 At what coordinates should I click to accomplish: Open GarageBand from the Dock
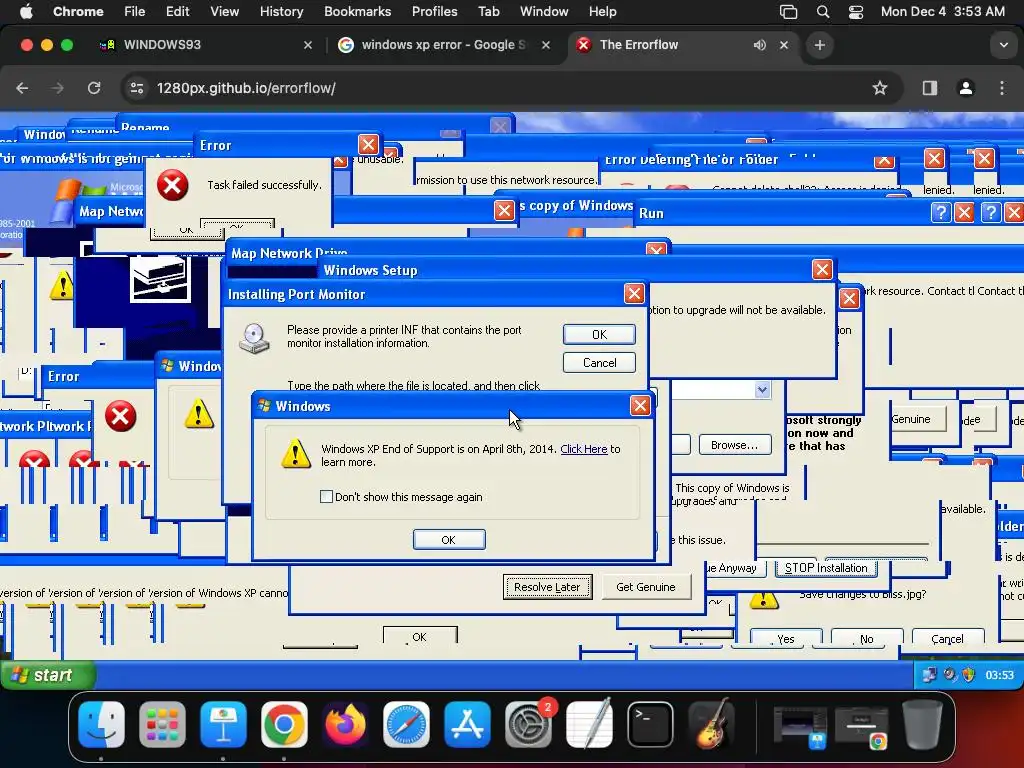711,724
